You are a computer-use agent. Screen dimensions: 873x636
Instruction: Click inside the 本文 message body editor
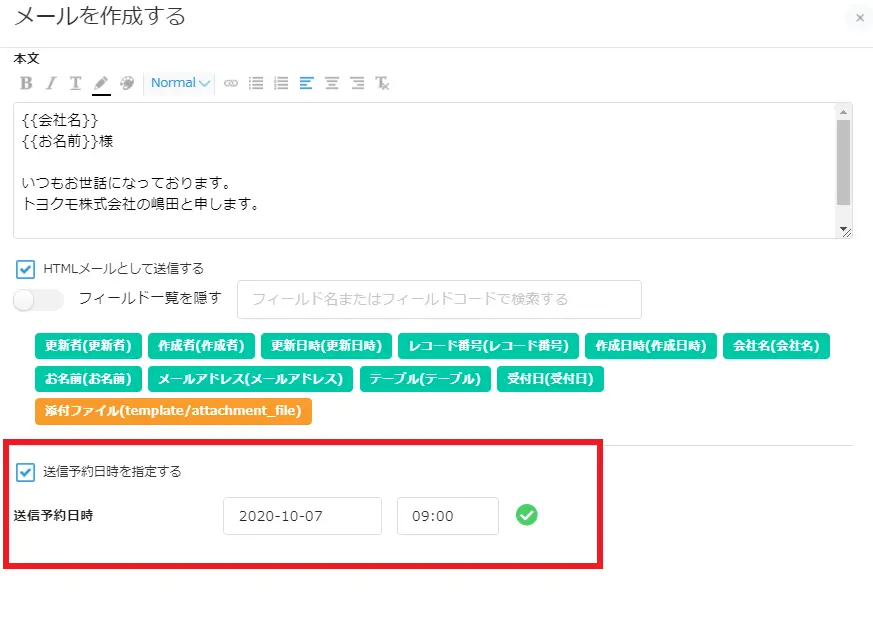(425, 170)
